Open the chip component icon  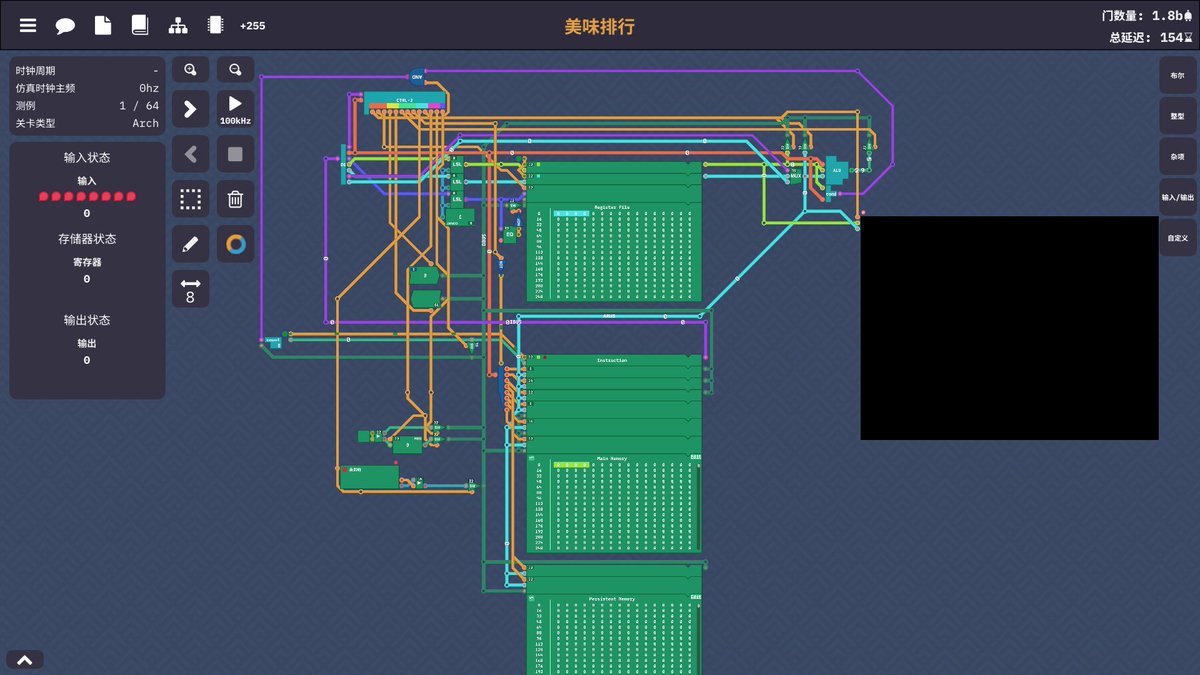[x=215, y=26]
